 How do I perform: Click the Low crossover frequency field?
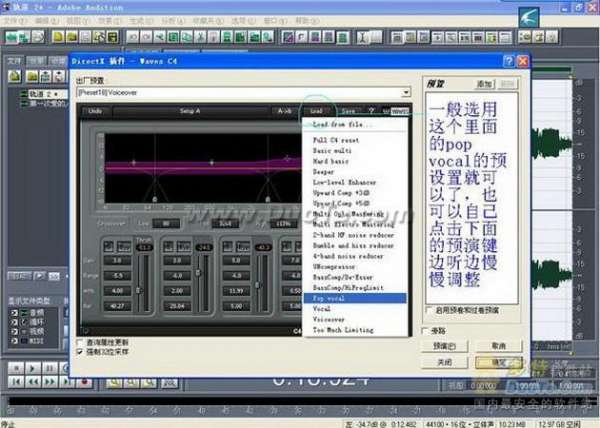tap(166, 223)
